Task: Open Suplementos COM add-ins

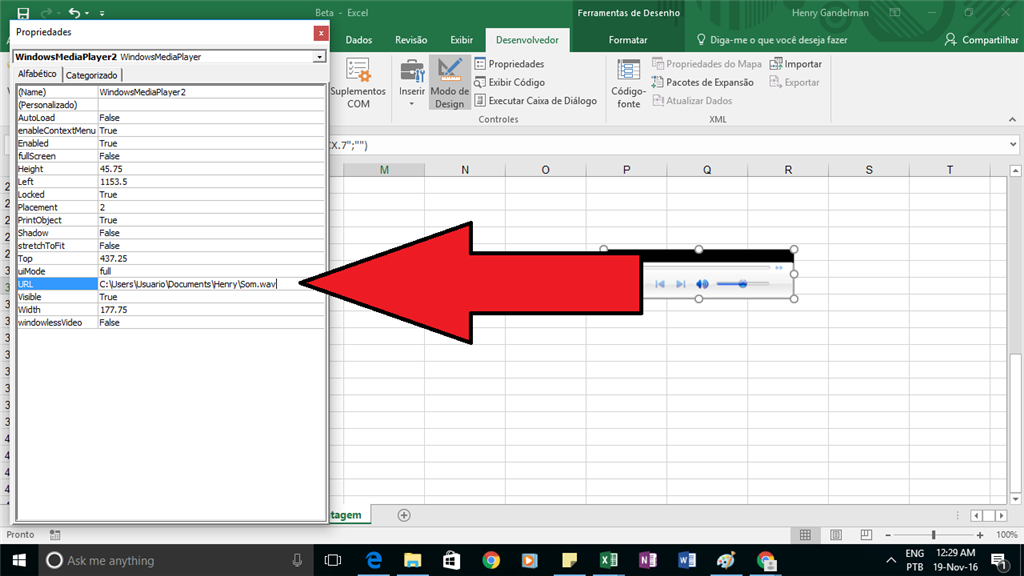Action: 358,83
